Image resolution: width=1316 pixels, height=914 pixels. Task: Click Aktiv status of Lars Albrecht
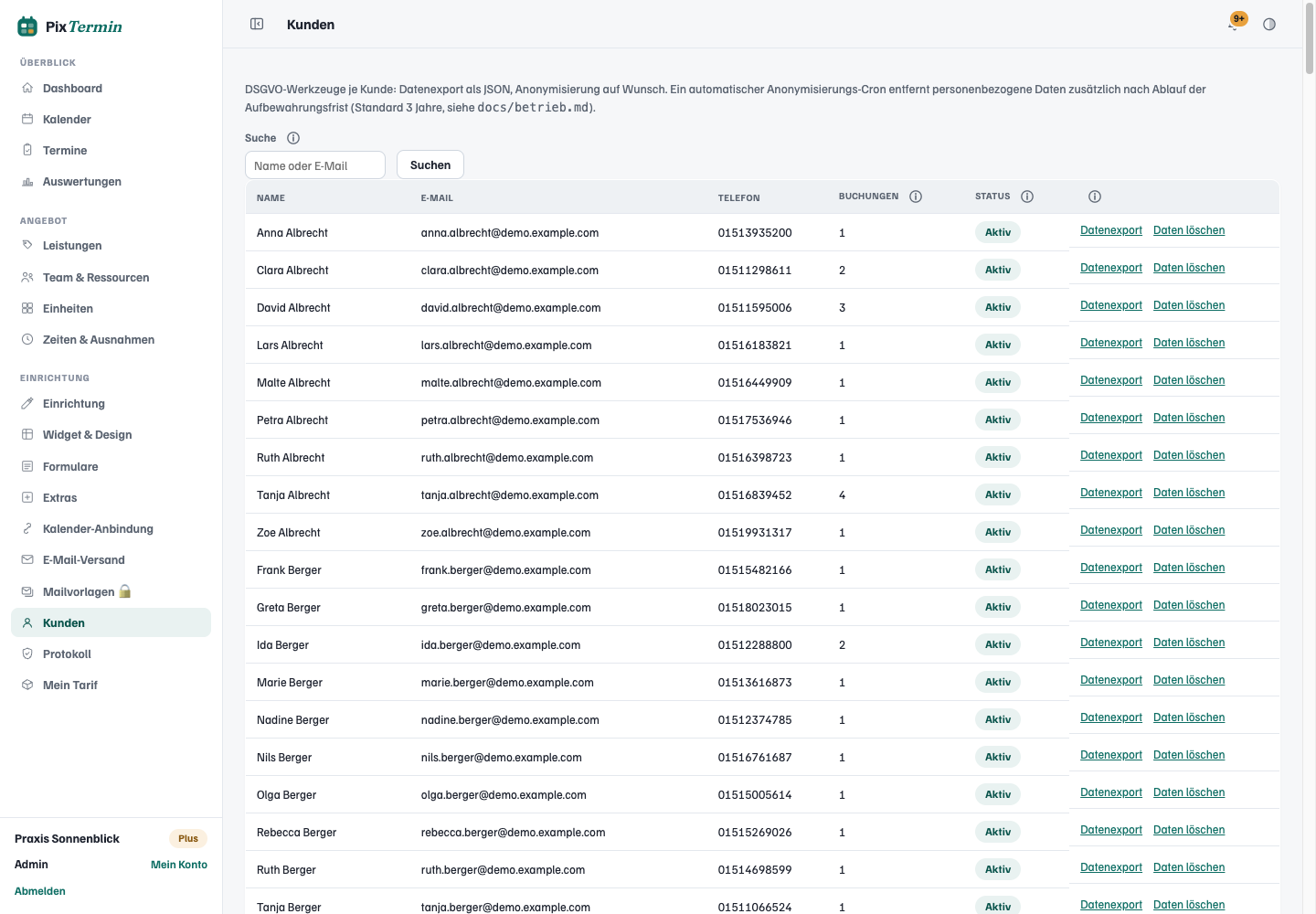pyautogui.click(x=998, y=345)
